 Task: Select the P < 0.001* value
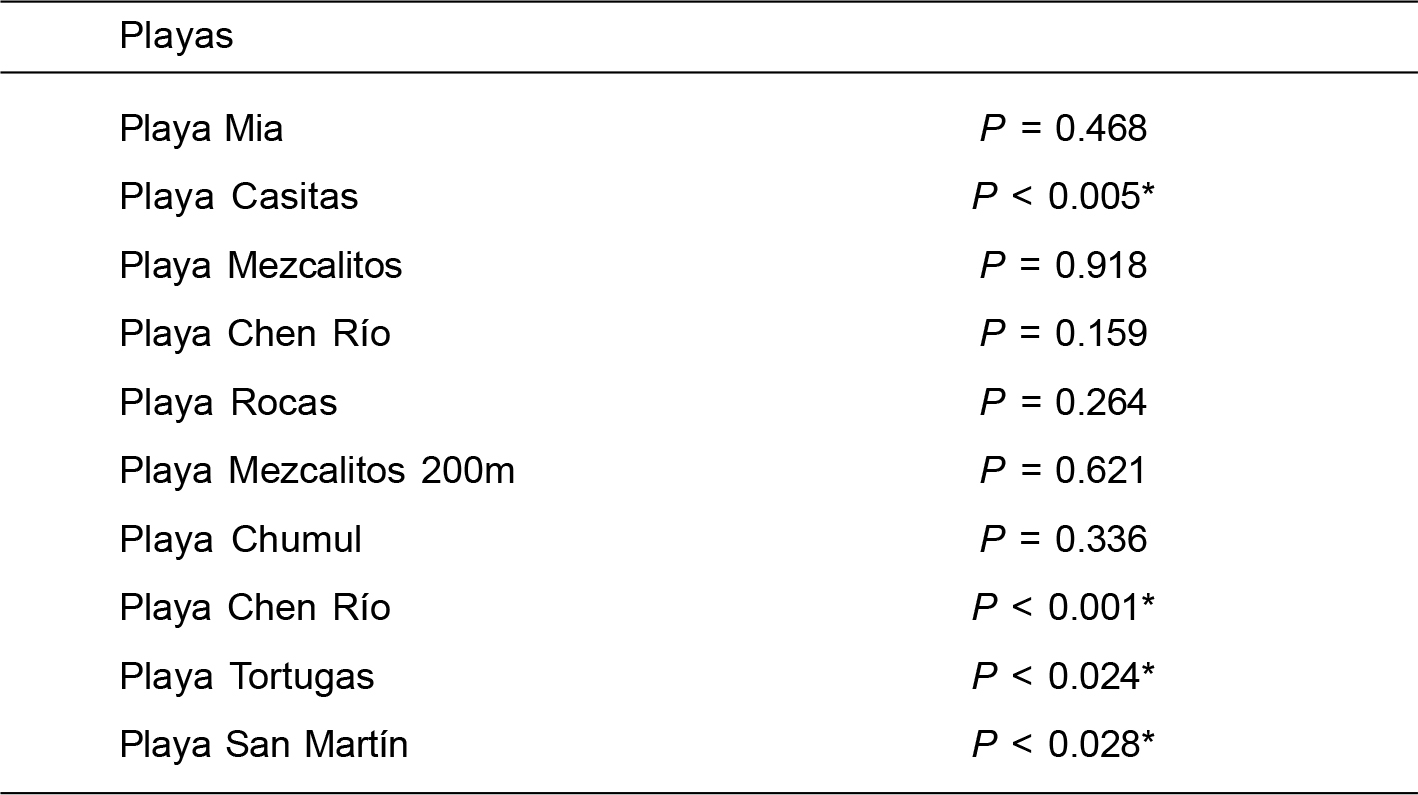pyautogui.click(x=1063, y=608)
